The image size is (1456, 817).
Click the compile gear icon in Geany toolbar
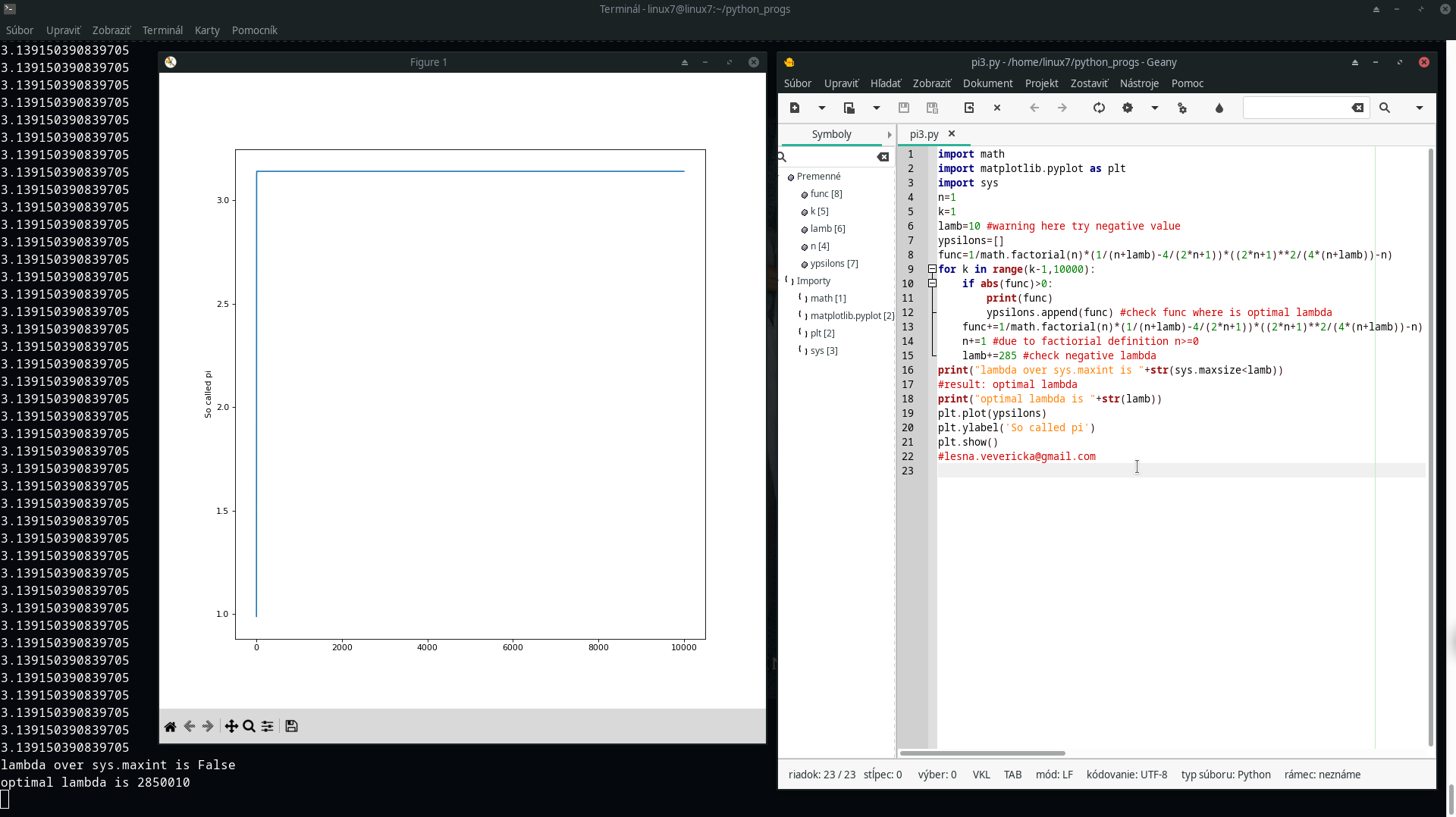[x=1128, y=108]
